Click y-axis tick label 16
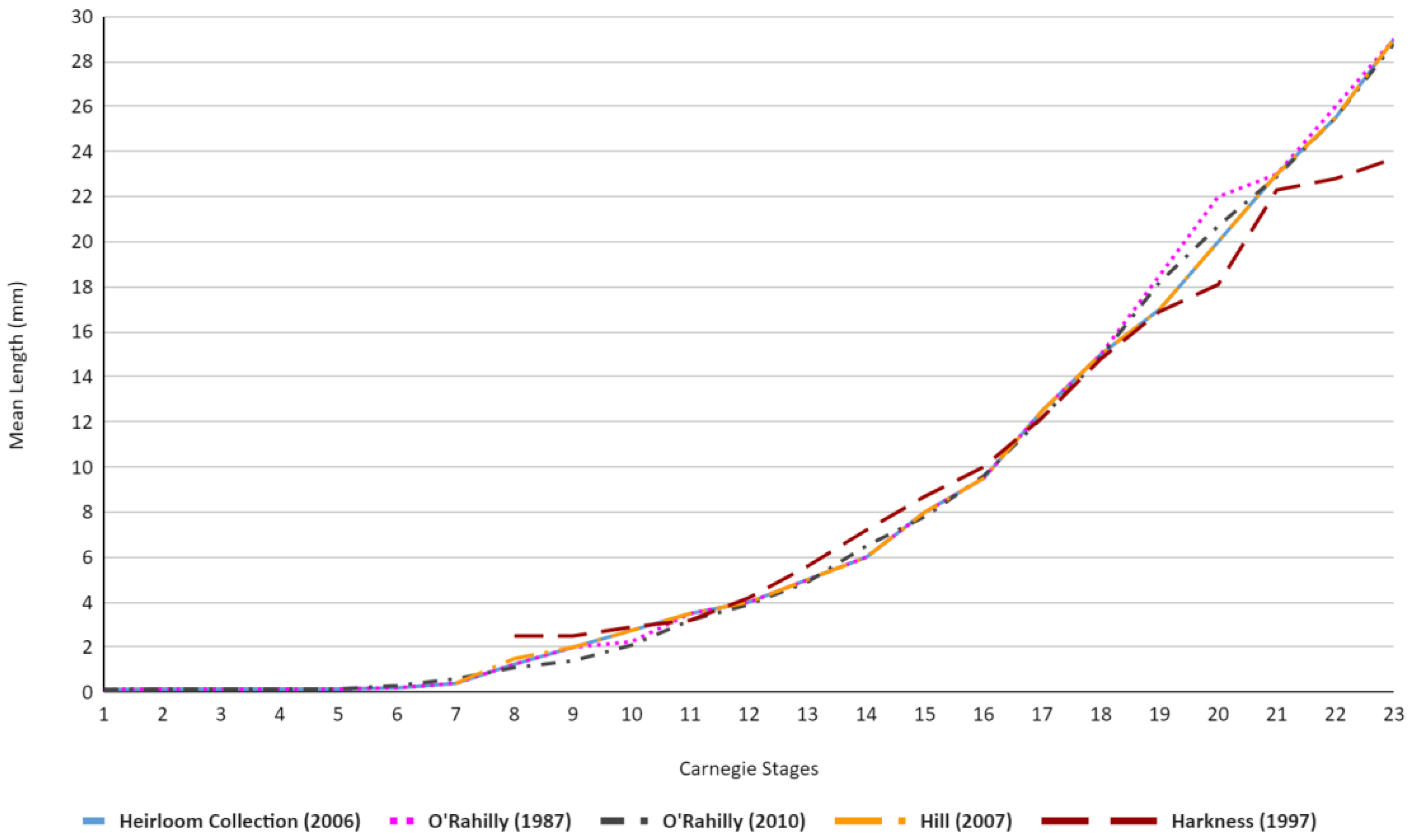Image resolution: width=1412 pixels, height=840 pixels. [82, 332]
